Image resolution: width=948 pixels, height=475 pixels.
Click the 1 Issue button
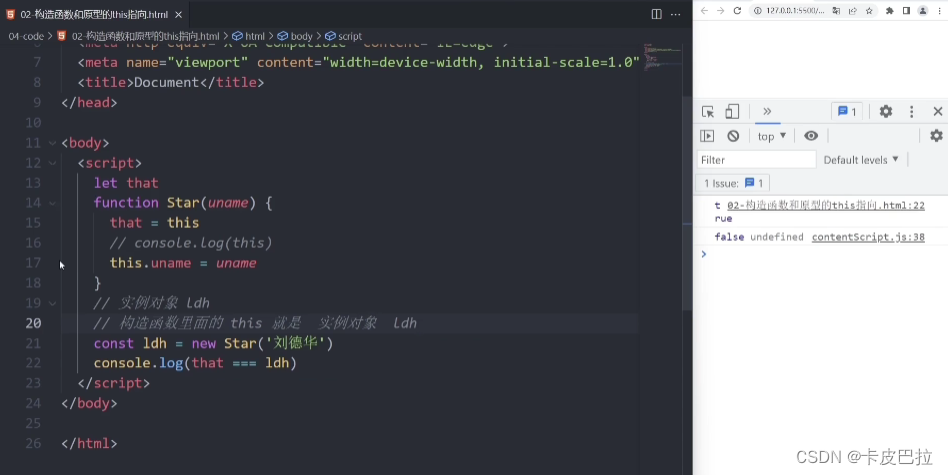coord(733,183)
